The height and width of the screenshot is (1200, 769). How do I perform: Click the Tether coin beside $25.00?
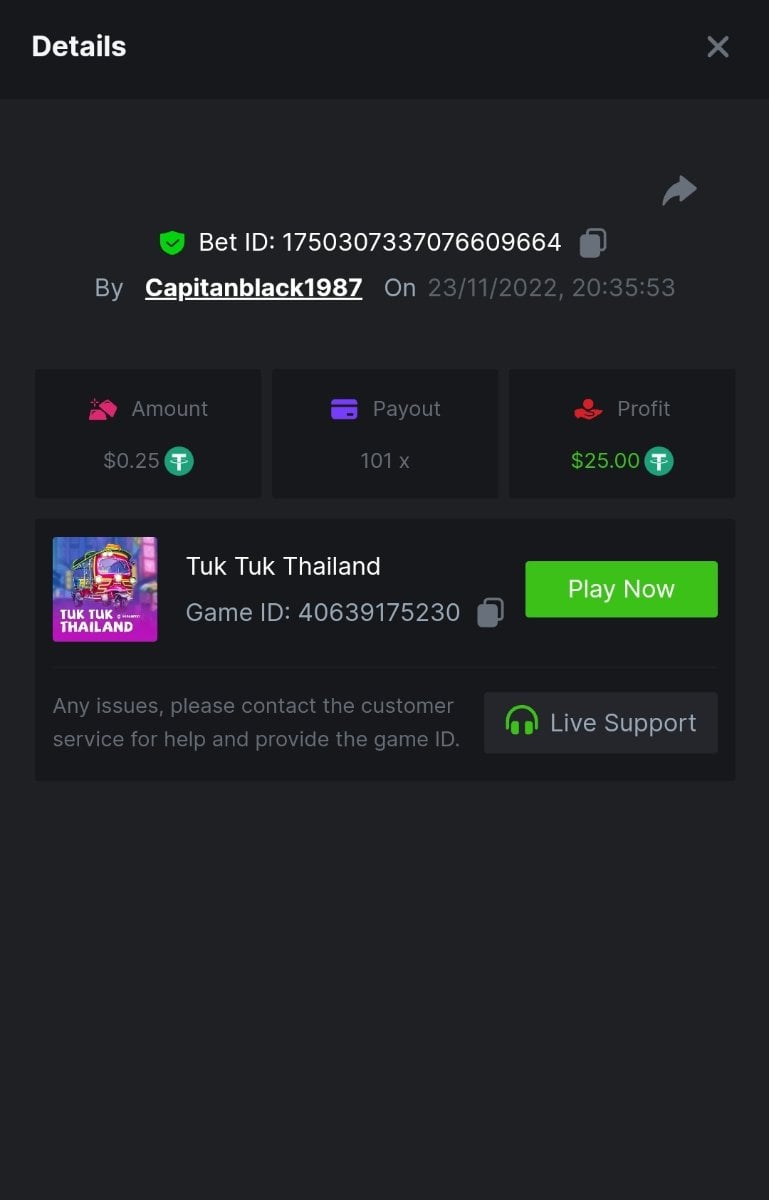(x=658, y=461)
